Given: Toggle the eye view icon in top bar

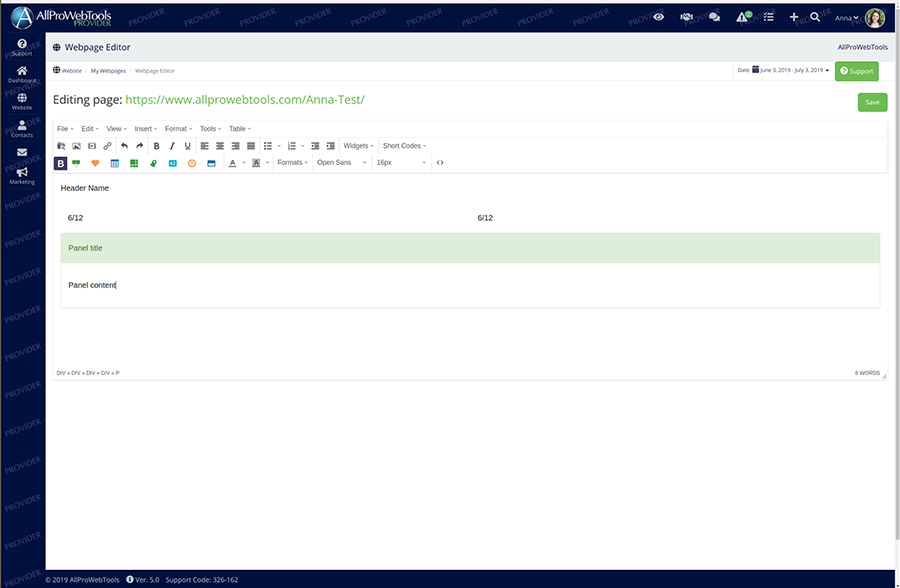Looking at the screenshot, I should tap(659, 17).
